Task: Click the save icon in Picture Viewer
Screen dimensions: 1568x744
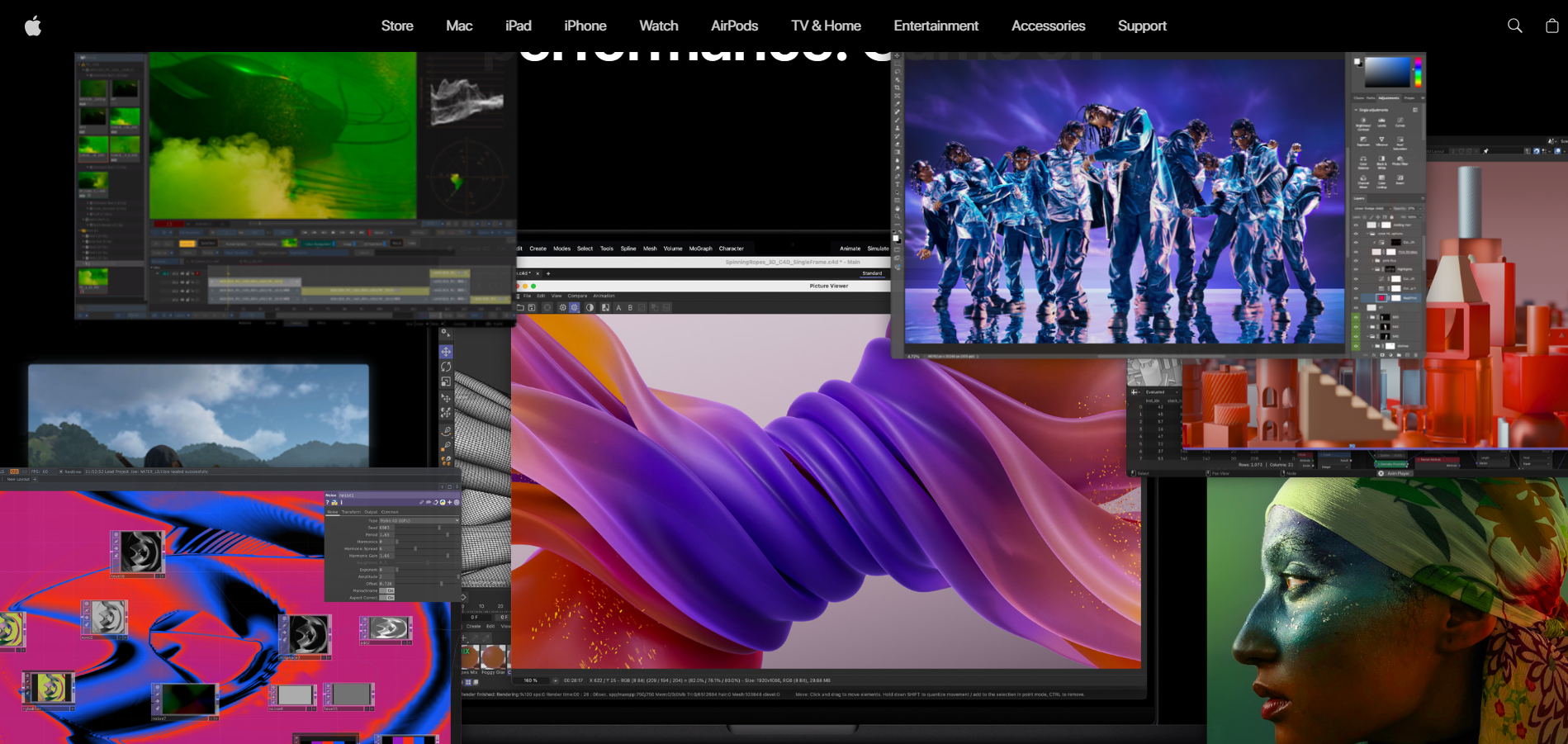Action: tap(532, 307)
